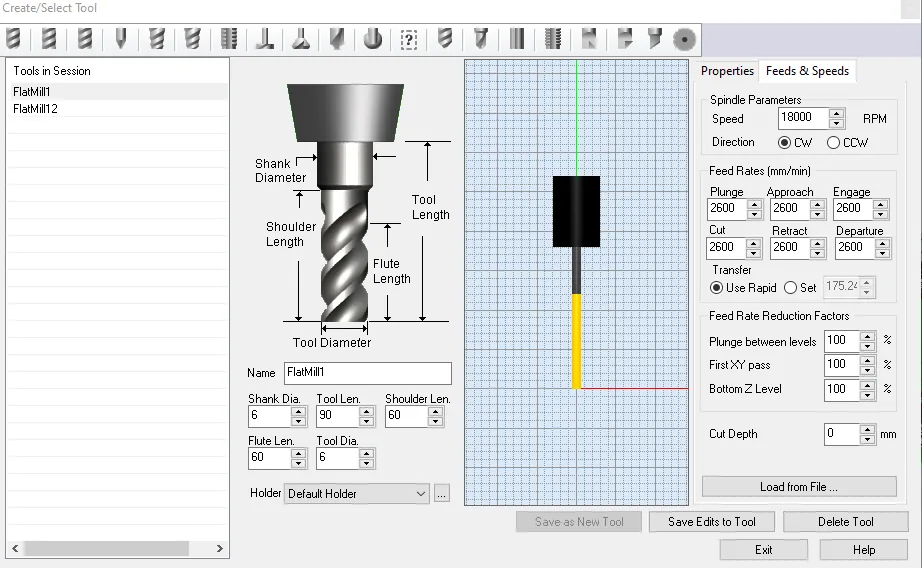
Task: Set spindle direction to CW
Action: (x=784, y=142)
